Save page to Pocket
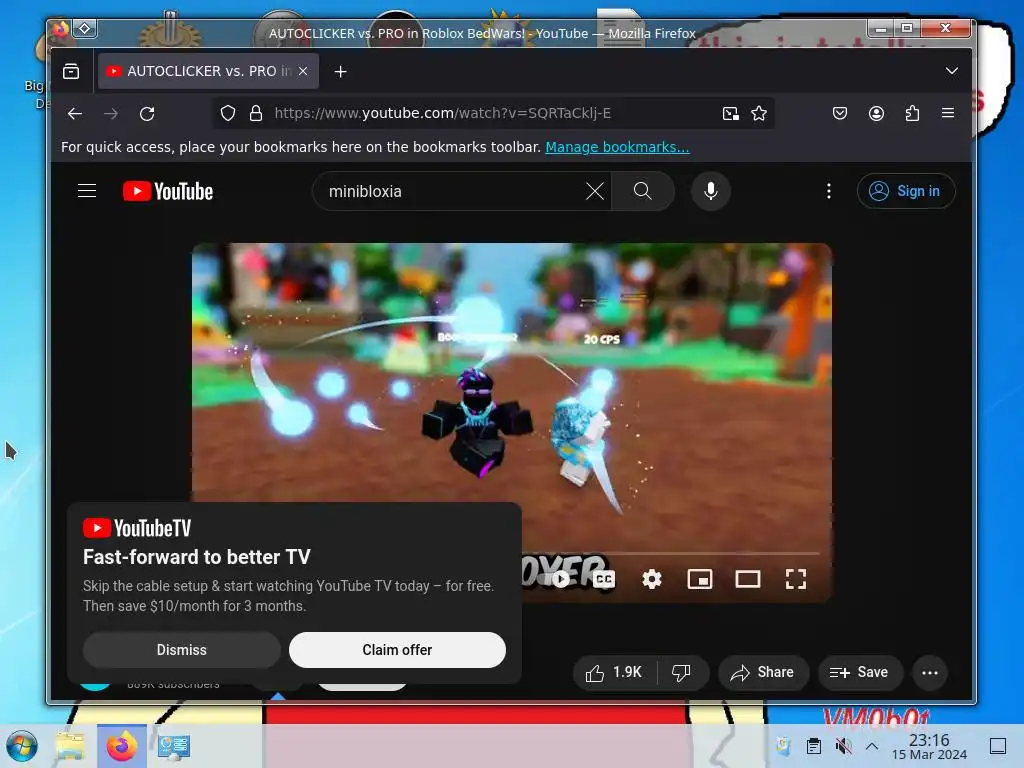 point(840,114)
